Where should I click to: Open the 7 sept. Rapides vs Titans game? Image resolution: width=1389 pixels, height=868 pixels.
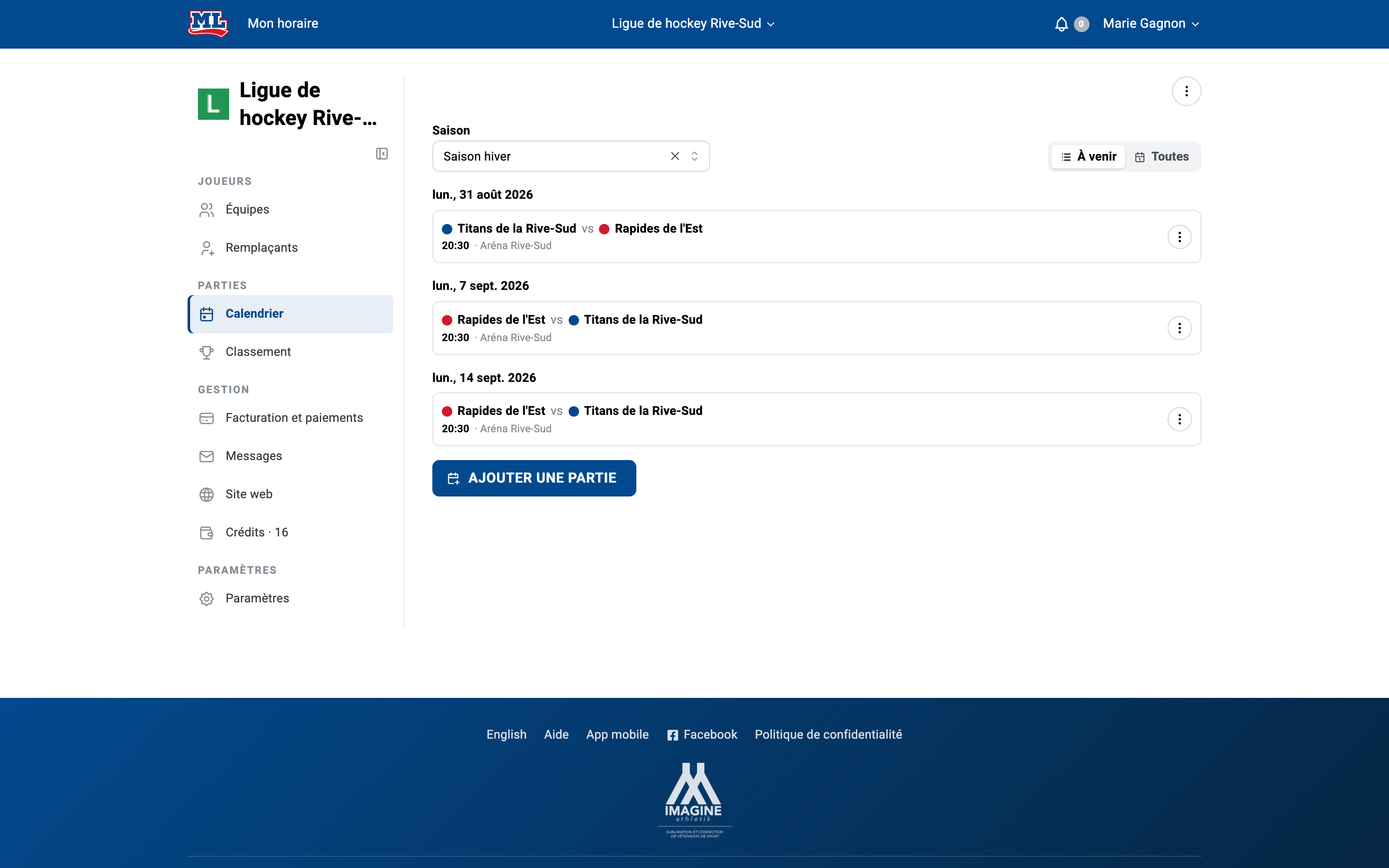tap(816, 328)
